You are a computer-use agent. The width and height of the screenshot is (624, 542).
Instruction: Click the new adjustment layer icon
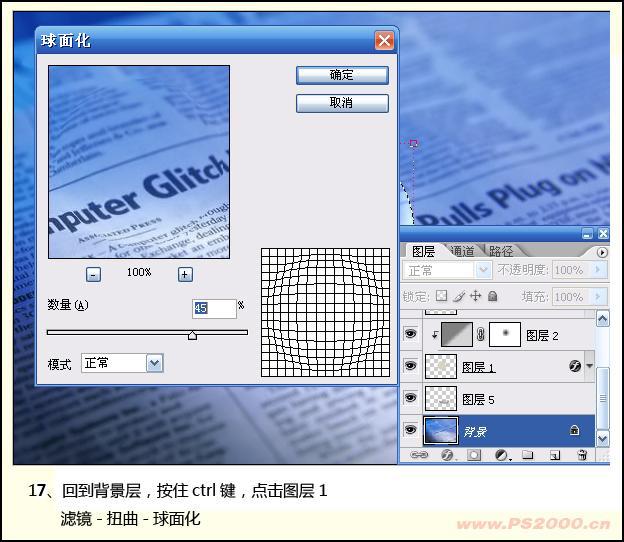tap(501, 454)
